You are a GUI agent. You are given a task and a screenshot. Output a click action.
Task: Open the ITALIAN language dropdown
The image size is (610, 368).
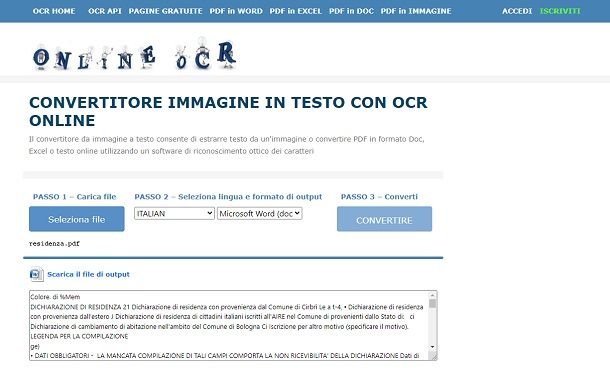(174, 213)
